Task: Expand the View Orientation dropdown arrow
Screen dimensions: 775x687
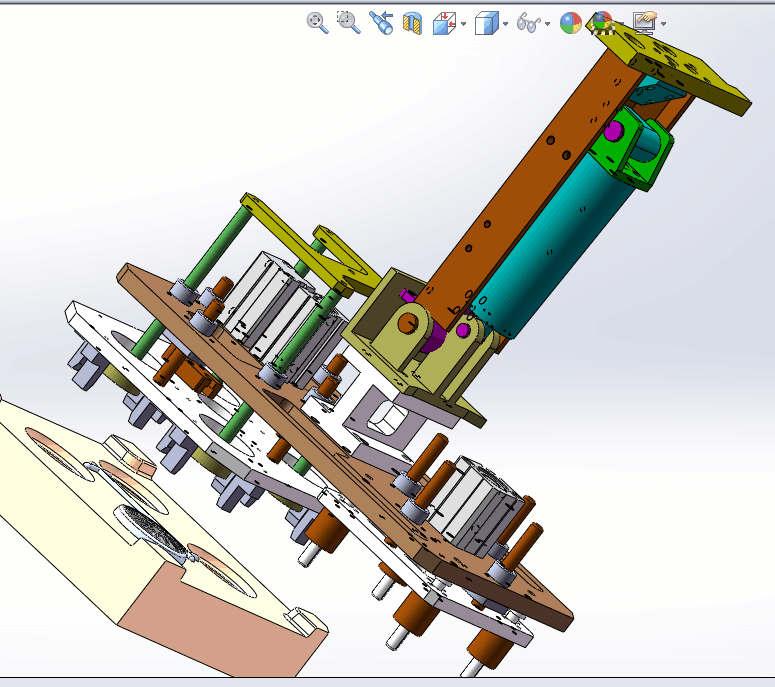Action: click(x=463, y=24)
